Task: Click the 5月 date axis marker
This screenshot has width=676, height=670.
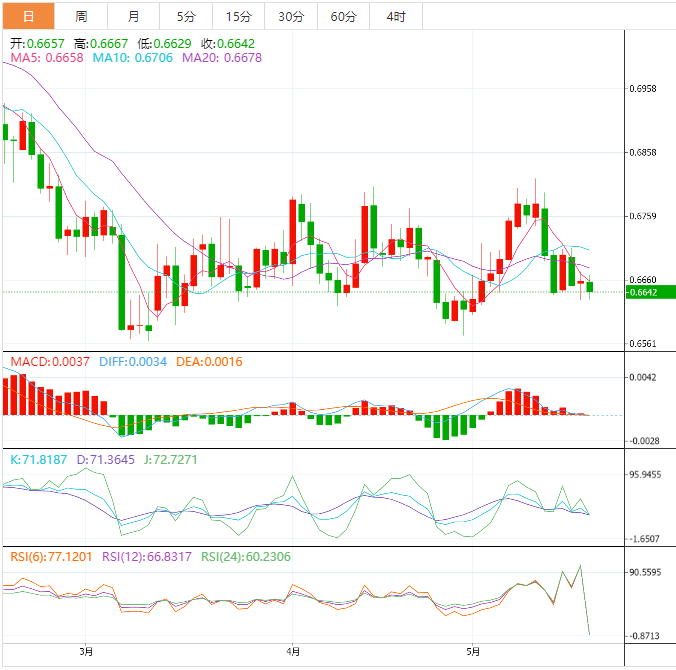Action: point(474,651)
